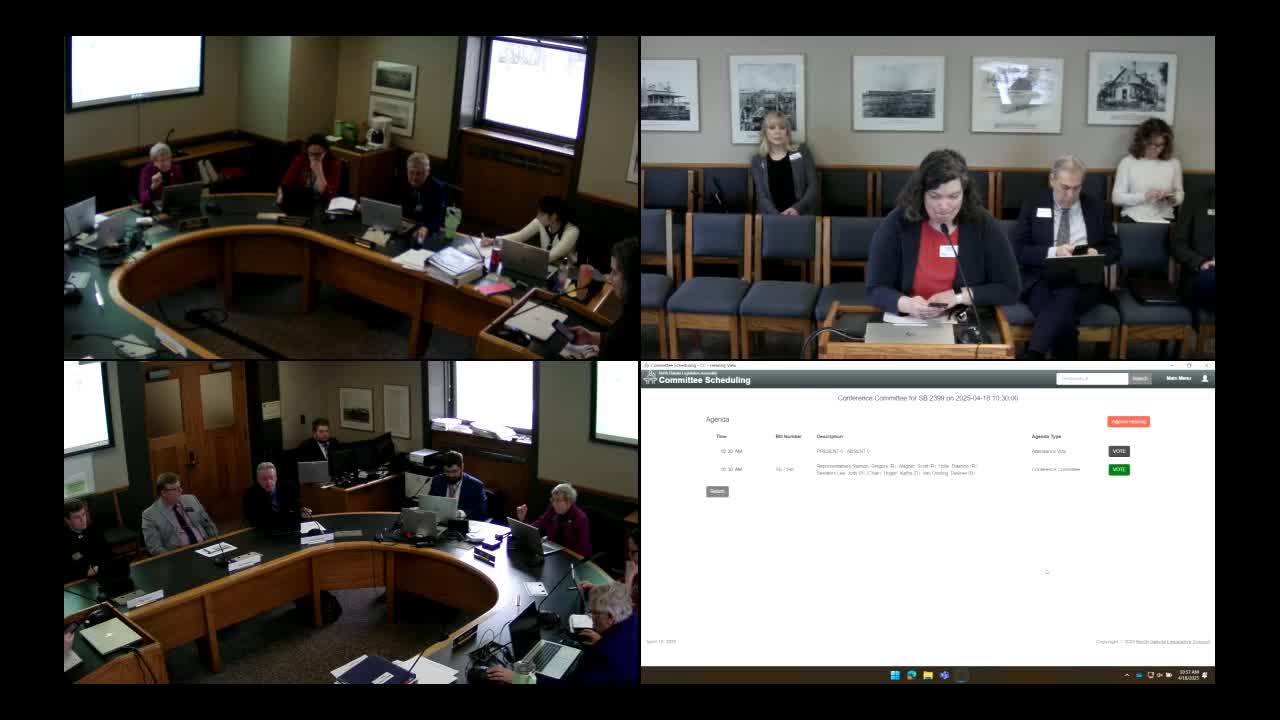Click the orange Adjourn meeting button
Screen dimensions: 1280x720
tap(1129, 421)
